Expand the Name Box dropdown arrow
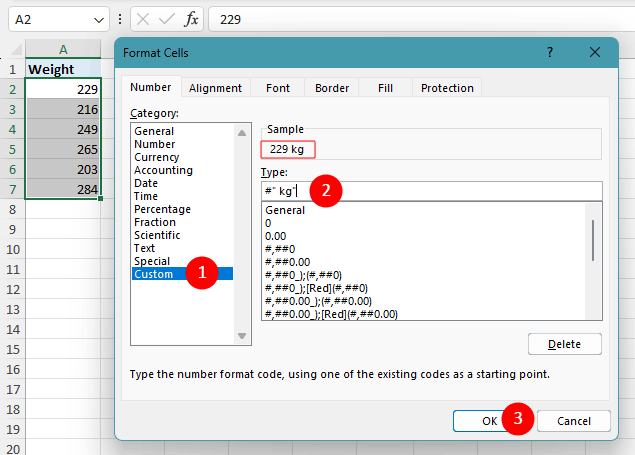The height and width of the screenshot is (455, 635). pyautogui.click(x=98, y=19)
